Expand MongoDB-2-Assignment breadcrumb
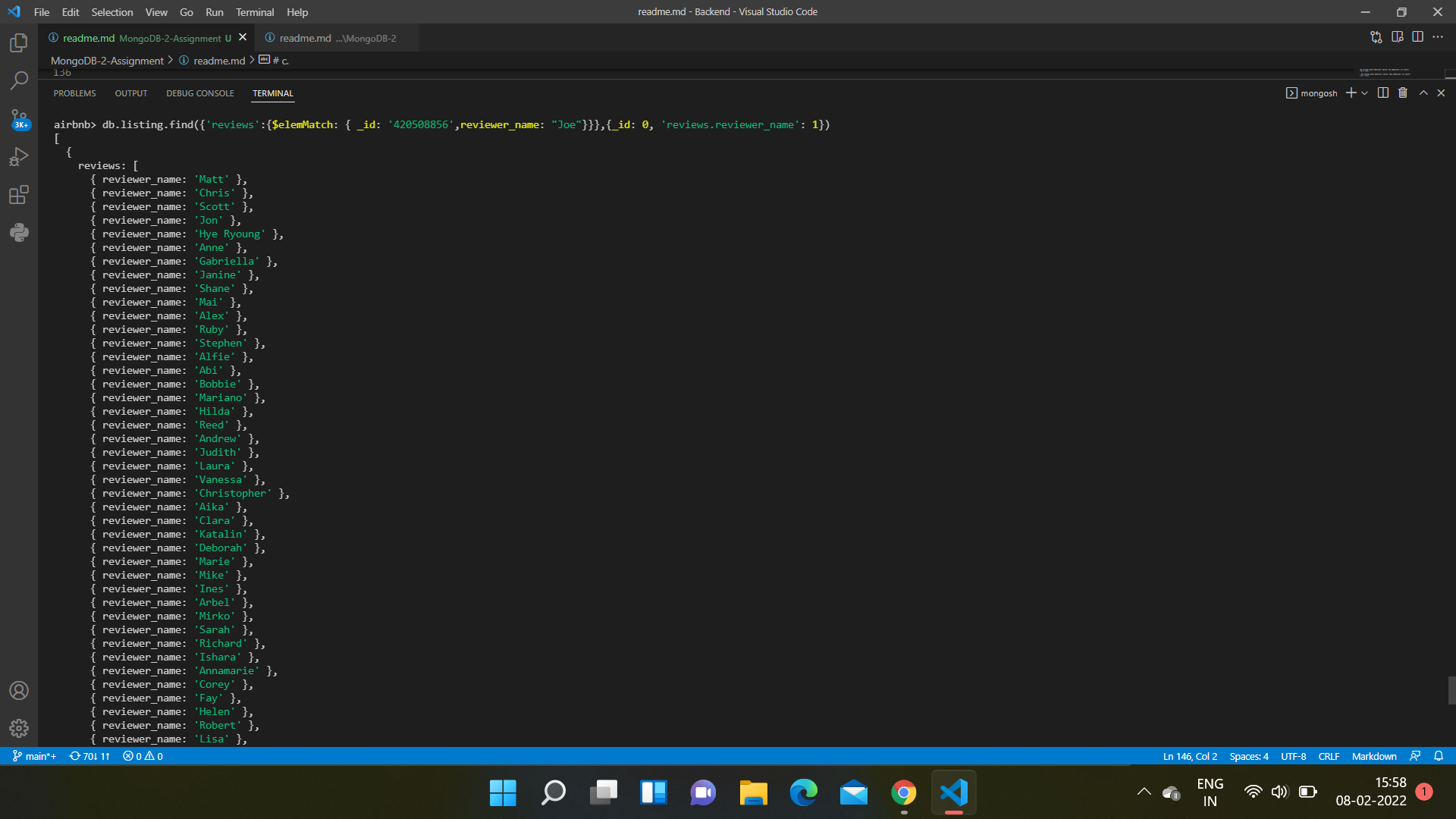Screen dimensions: 1456x819 pyautogui.click(x=107, y=61)
